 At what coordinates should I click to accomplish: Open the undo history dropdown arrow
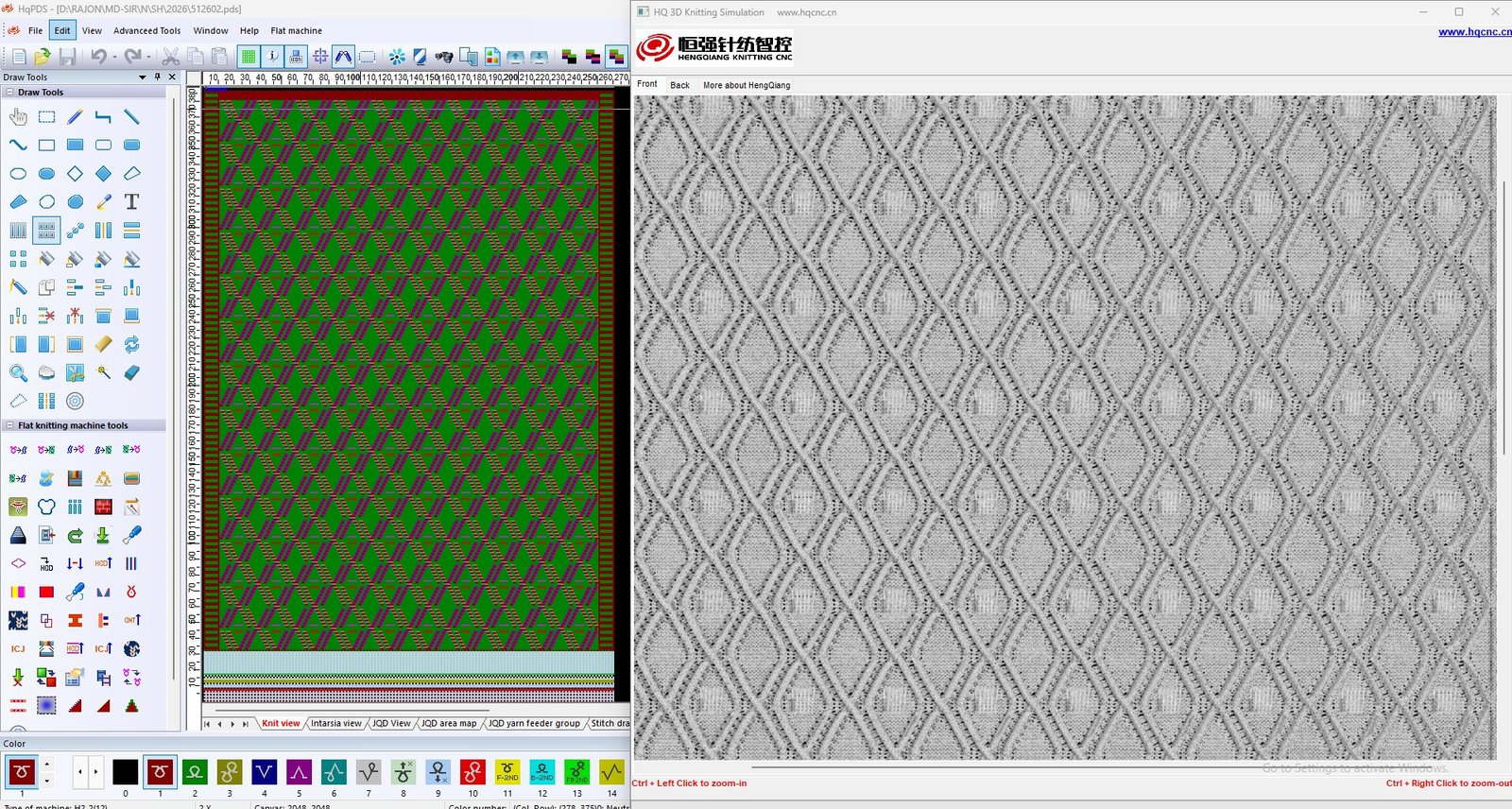[114, 58]
